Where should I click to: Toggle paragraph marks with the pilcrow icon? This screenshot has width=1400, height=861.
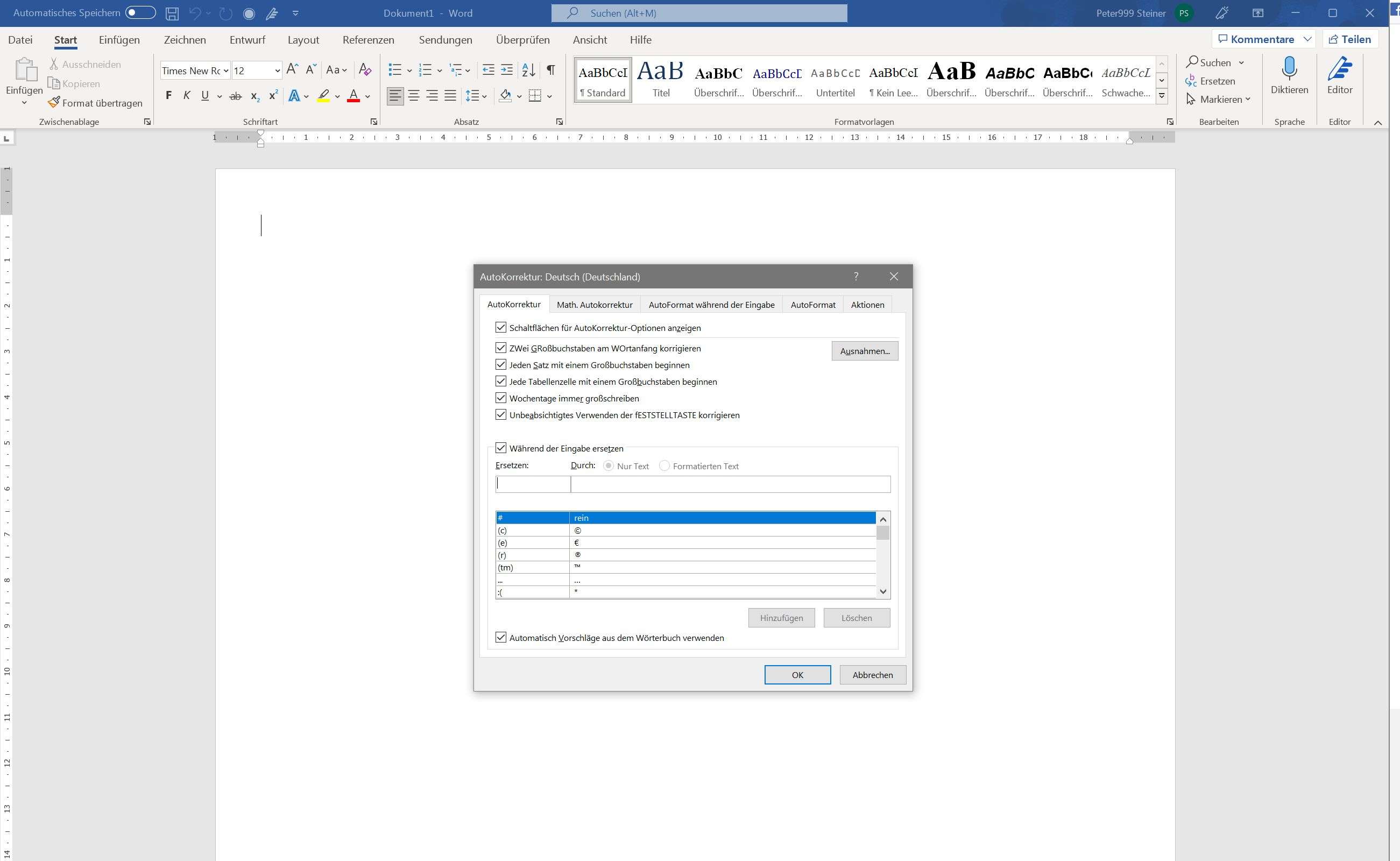coord(550,70)
